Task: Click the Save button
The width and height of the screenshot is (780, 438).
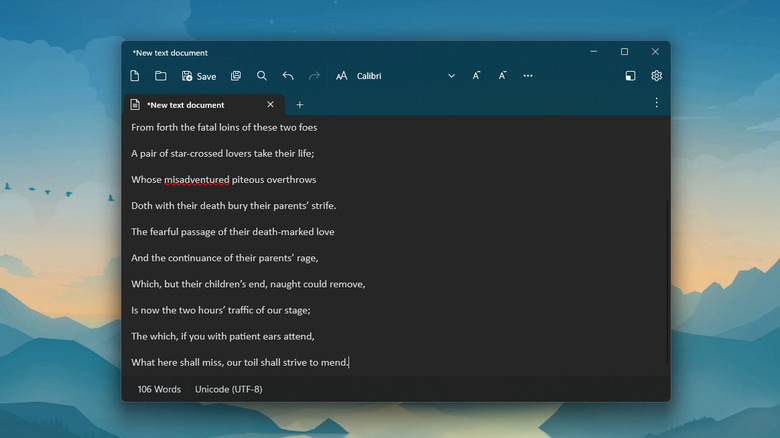Action: tap(199, 76)
